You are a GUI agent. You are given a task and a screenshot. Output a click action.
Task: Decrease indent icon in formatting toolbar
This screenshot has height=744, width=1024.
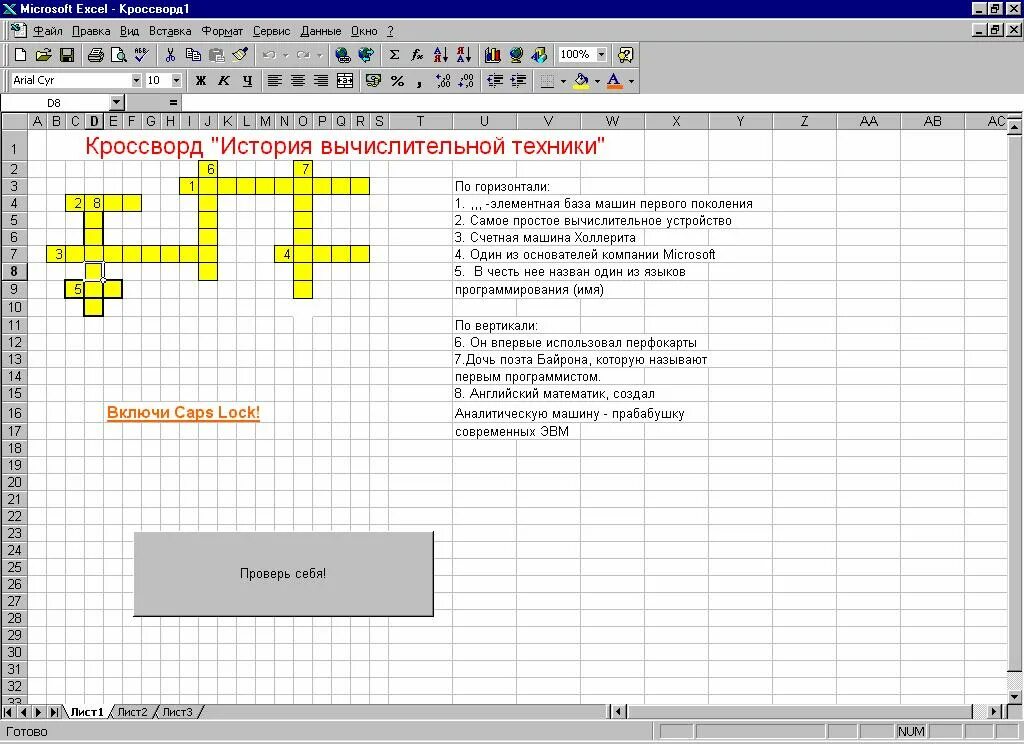495,80
